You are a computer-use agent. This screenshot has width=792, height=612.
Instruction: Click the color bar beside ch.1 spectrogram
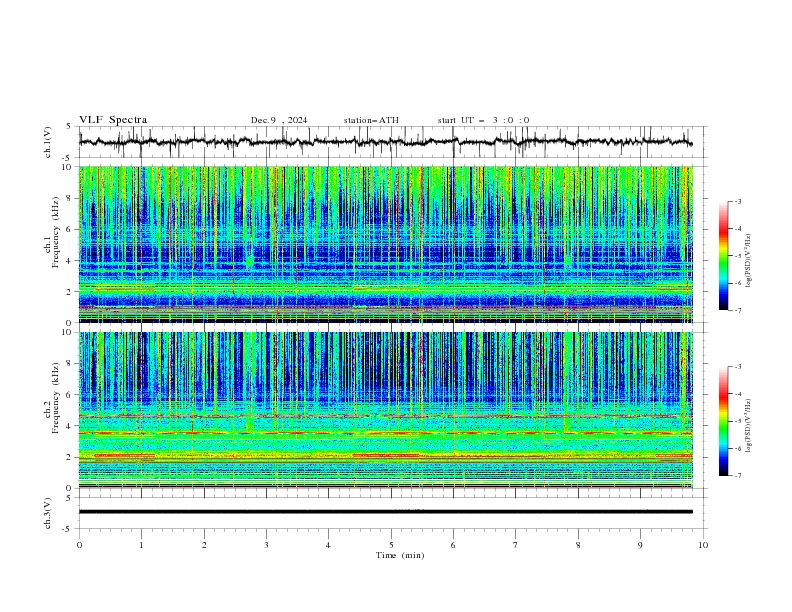click(x=724, y=255)
